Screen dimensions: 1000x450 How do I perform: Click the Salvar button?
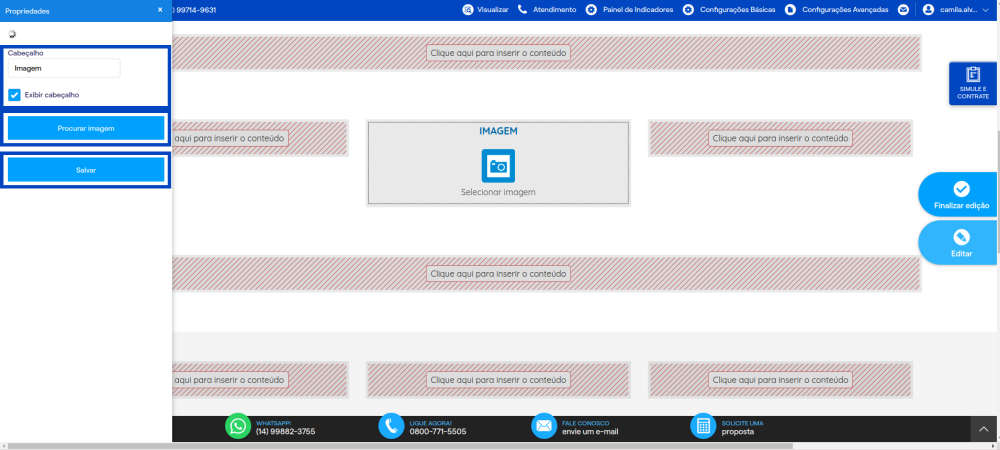86,170
